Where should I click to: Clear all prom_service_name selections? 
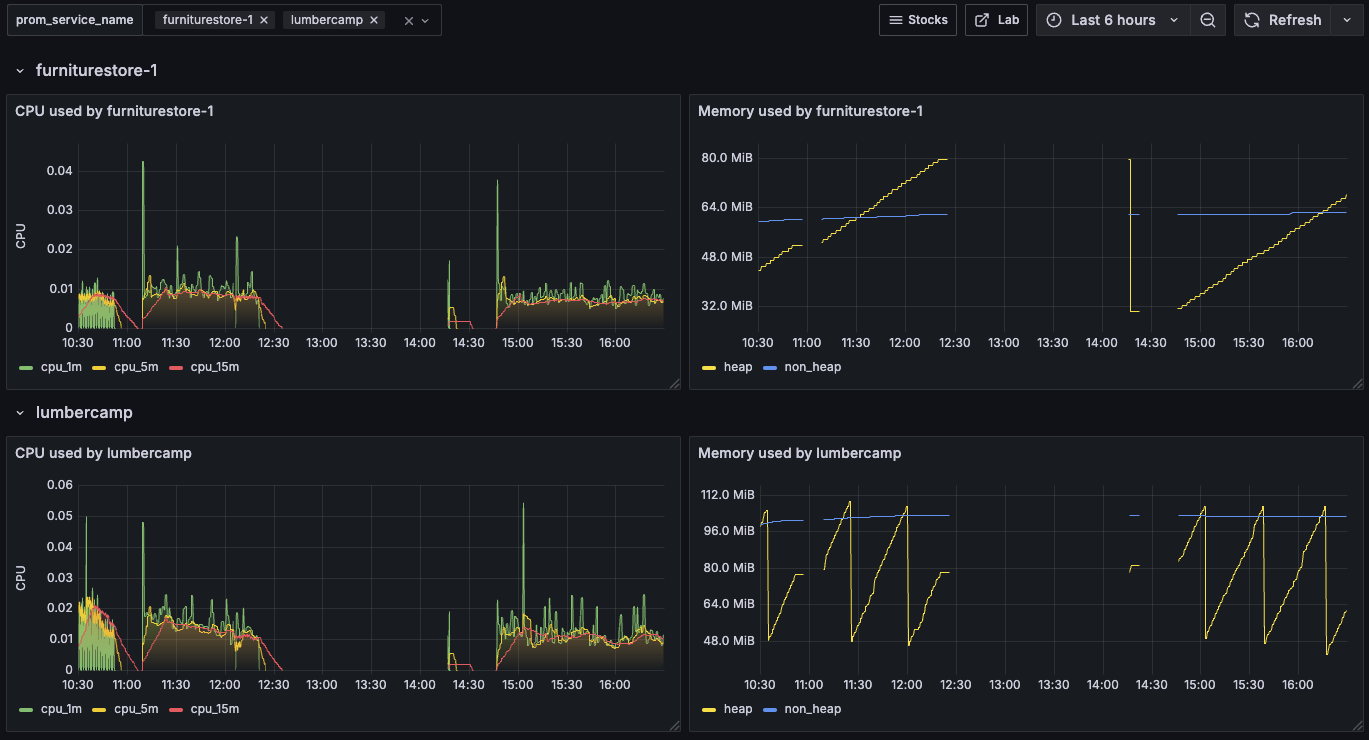(408, 21)
